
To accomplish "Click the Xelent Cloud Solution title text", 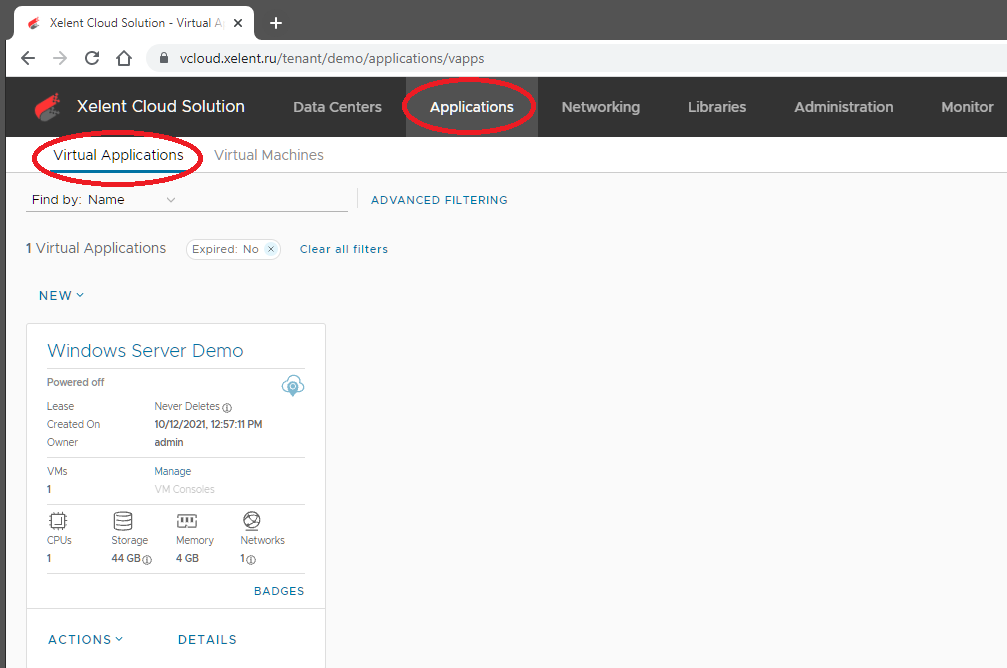I will point(161,107).
